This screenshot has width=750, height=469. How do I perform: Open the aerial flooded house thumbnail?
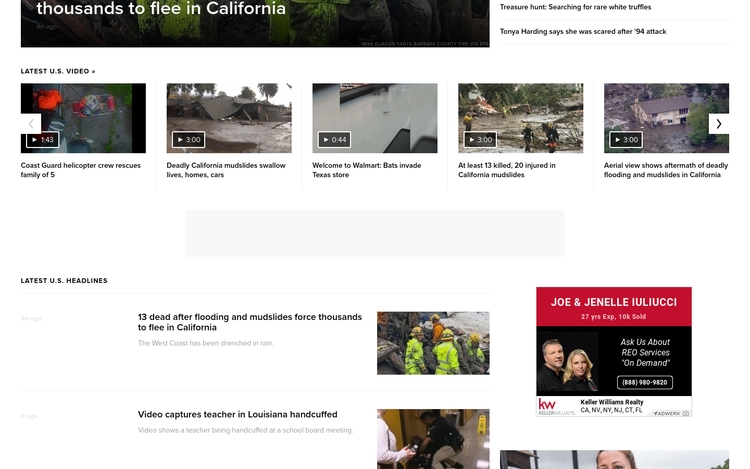666,118
